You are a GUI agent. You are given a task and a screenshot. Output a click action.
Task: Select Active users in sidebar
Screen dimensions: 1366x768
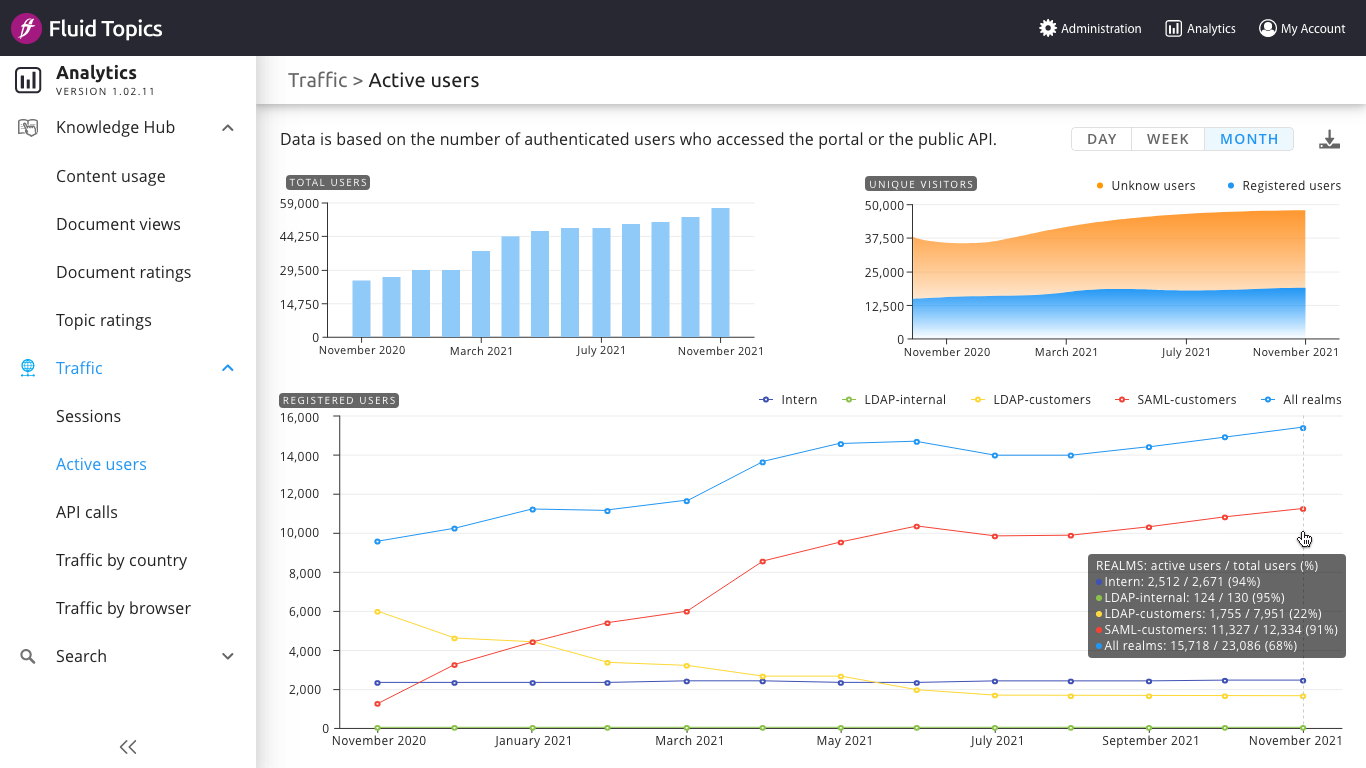(101, 464)
